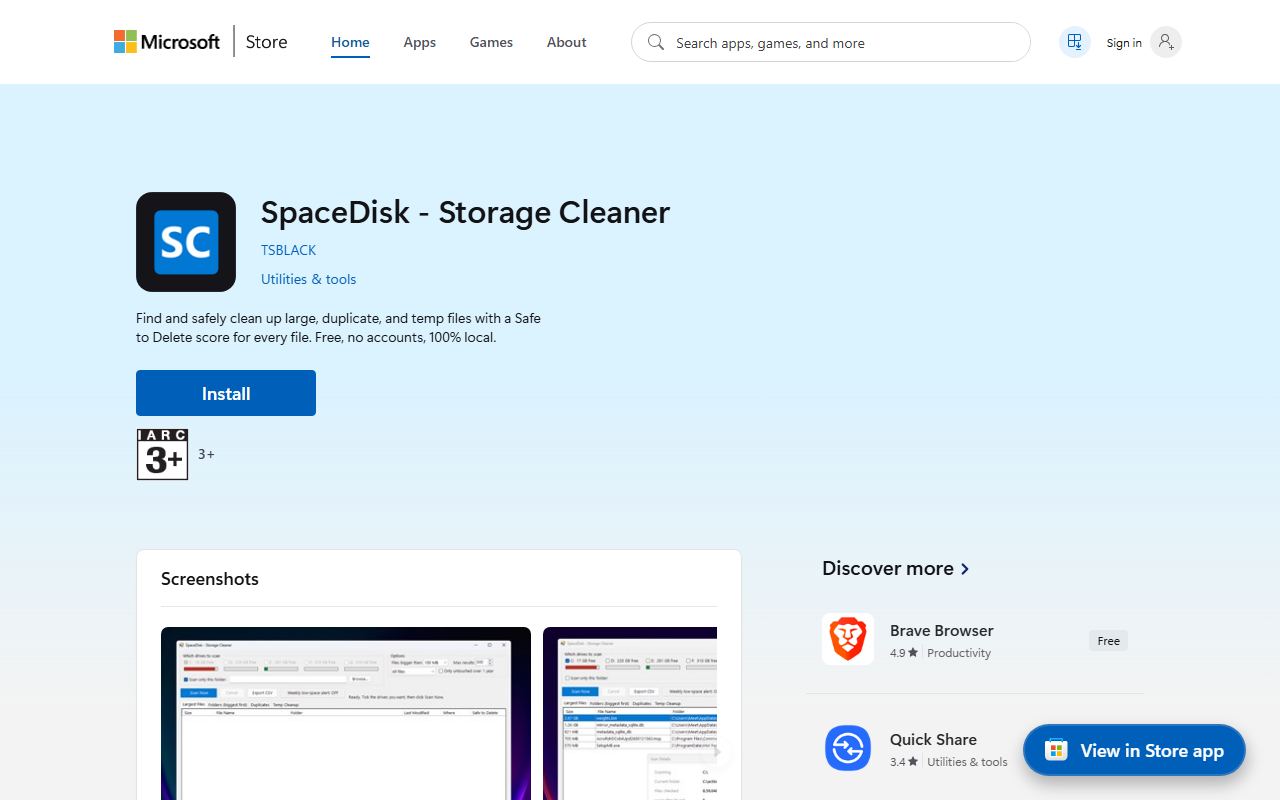The width and height of the screenshot is (1280, 800).
Task: Click the 3+ age rating label
Action: coord(206,454)
